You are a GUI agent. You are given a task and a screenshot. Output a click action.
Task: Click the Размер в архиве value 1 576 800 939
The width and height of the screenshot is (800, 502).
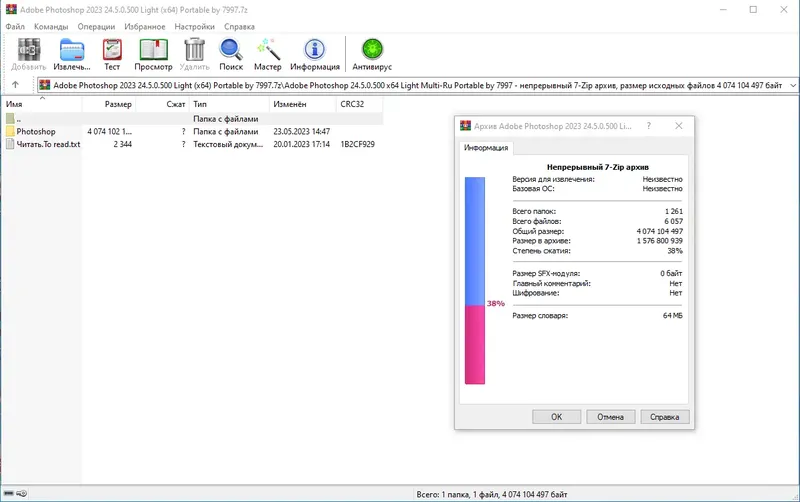(x=659, y=240)
